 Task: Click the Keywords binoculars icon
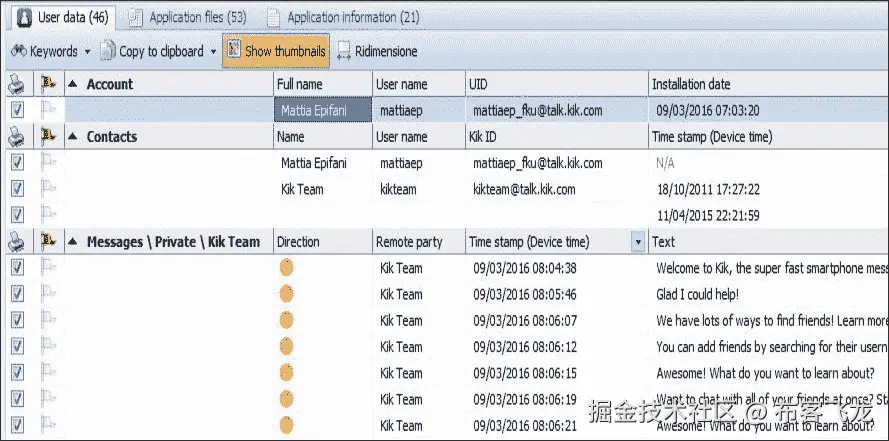[x=19, y=51]
